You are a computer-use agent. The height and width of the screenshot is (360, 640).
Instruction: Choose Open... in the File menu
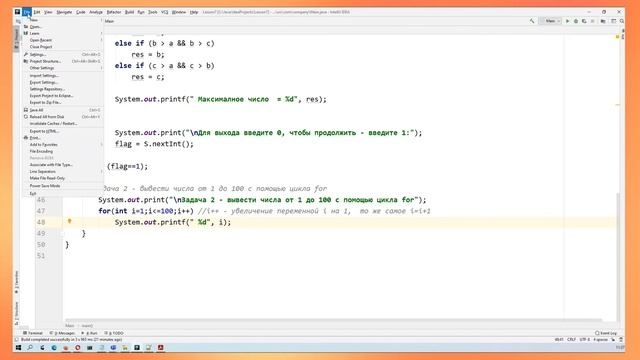point(63,27)
